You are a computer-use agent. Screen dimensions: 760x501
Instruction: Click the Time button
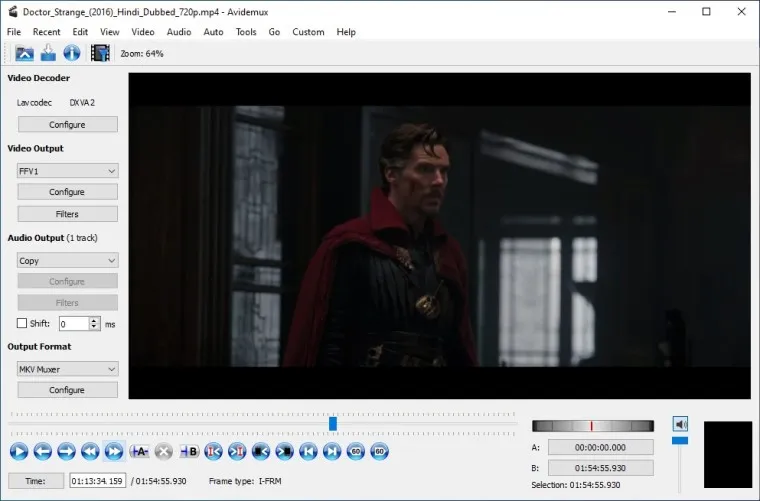pos(36,481)
